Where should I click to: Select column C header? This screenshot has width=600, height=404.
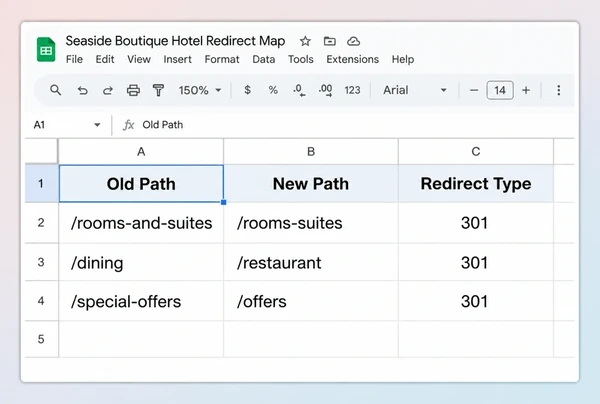click(476, 152)
